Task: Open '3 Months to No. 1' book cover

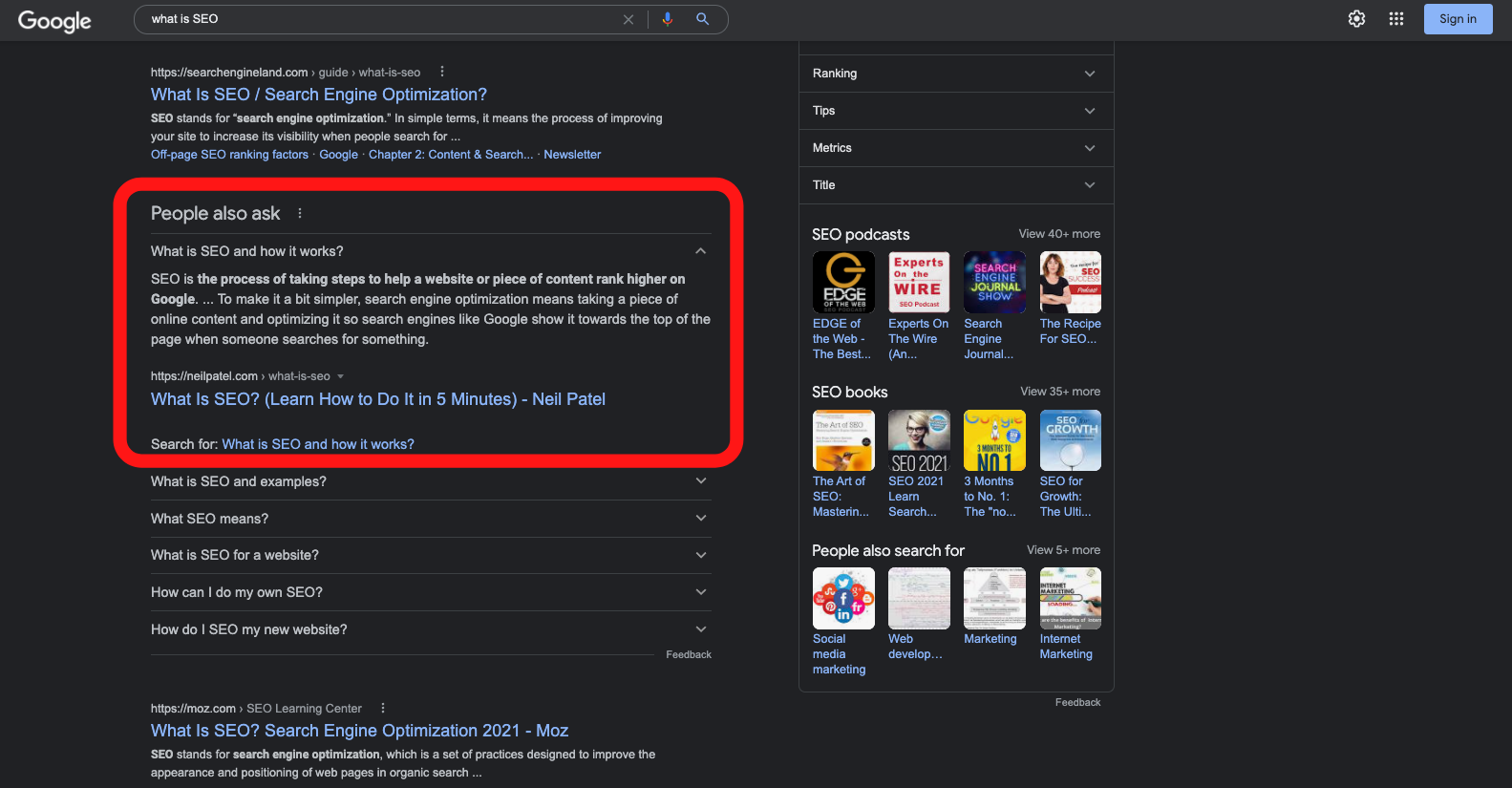Action: click(x=994, y=440)
